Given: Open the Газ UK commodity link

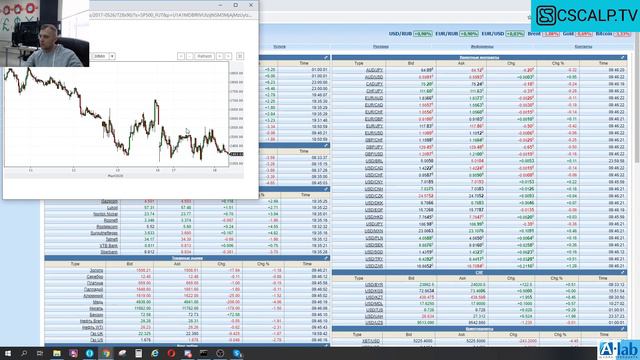Looking at the screenshot, I should tap(97, 334).
